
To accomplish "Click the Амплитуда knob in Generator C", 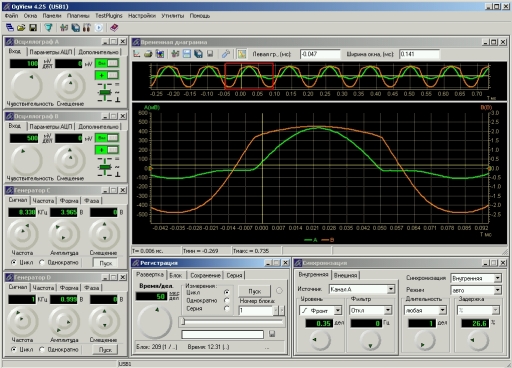I will point(64,234).
